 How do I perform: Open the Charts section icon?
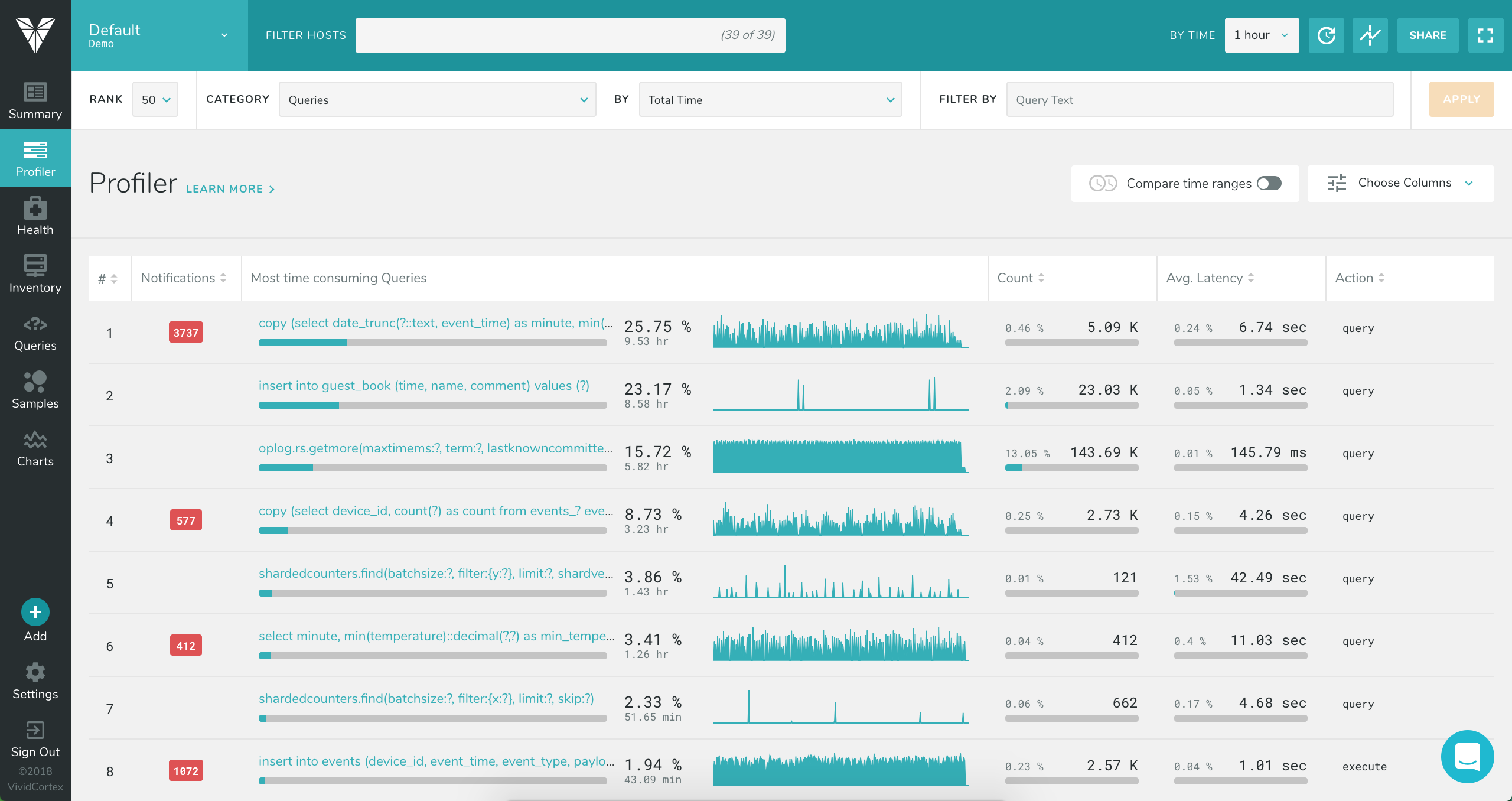35,440
